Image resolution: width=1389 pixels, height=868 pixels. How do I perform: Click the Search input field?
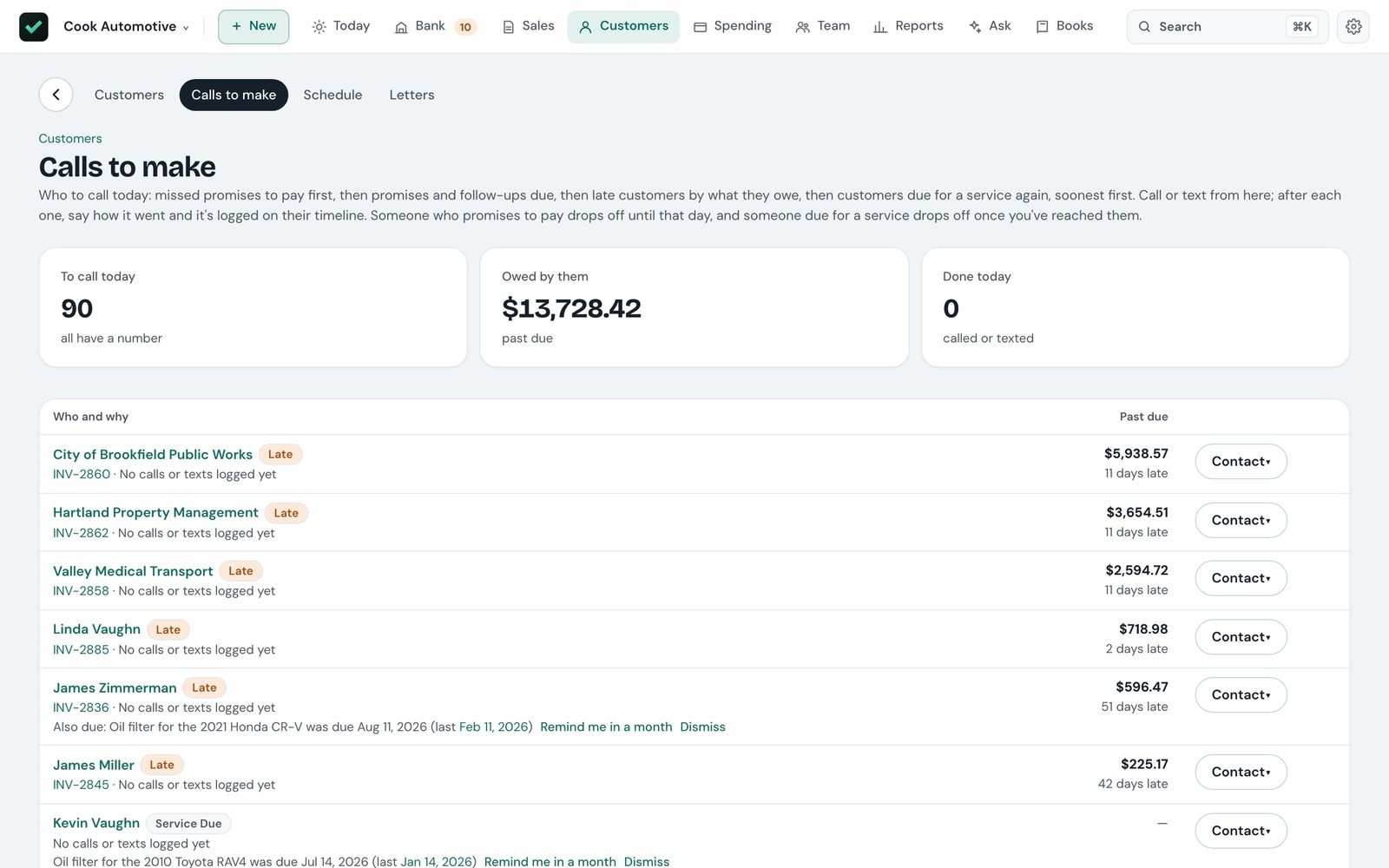[x=1228, y=27]
